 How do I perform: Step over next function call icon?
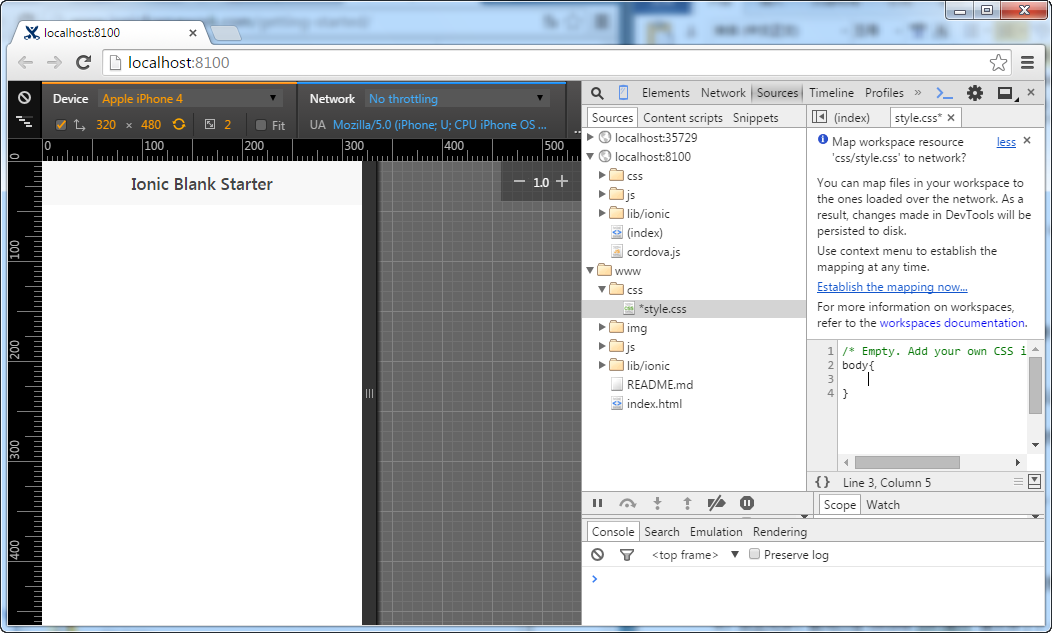tap(627, 503)
